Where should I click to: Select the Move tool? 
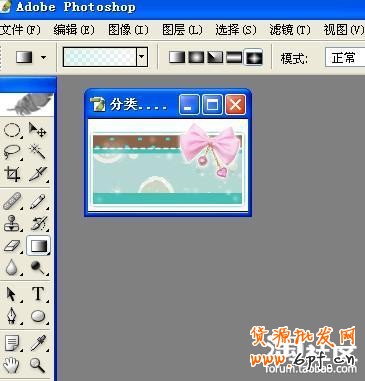point(37,130)
